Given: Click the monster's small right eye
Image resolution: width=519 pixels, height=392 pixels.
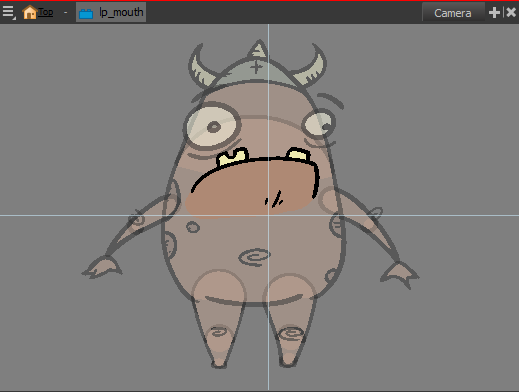Looking at the screenshot, I should click(319, 125).
